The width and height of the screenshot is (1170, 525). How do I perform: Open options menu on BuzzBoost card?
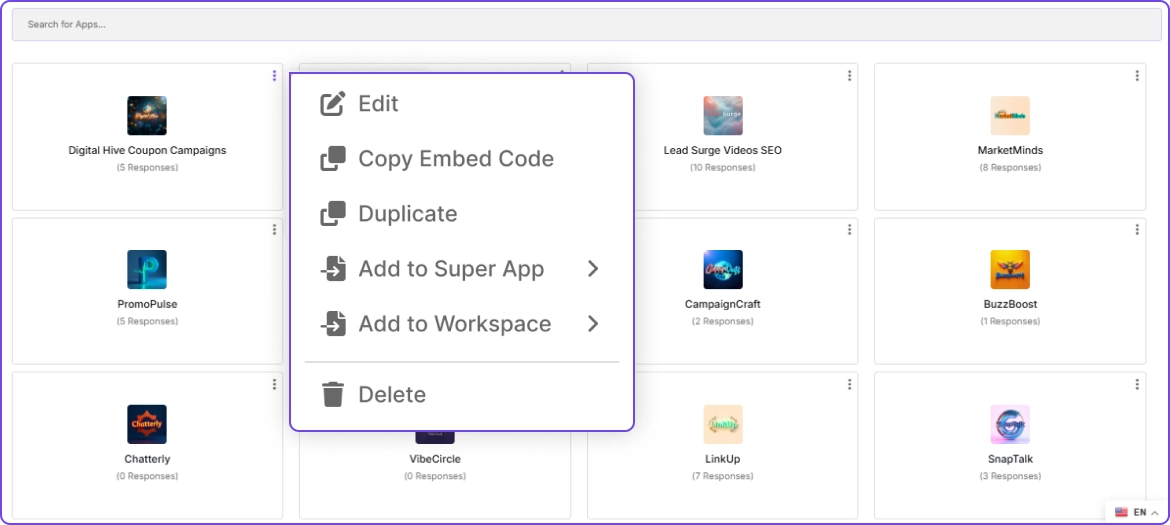click(1137, 230)
